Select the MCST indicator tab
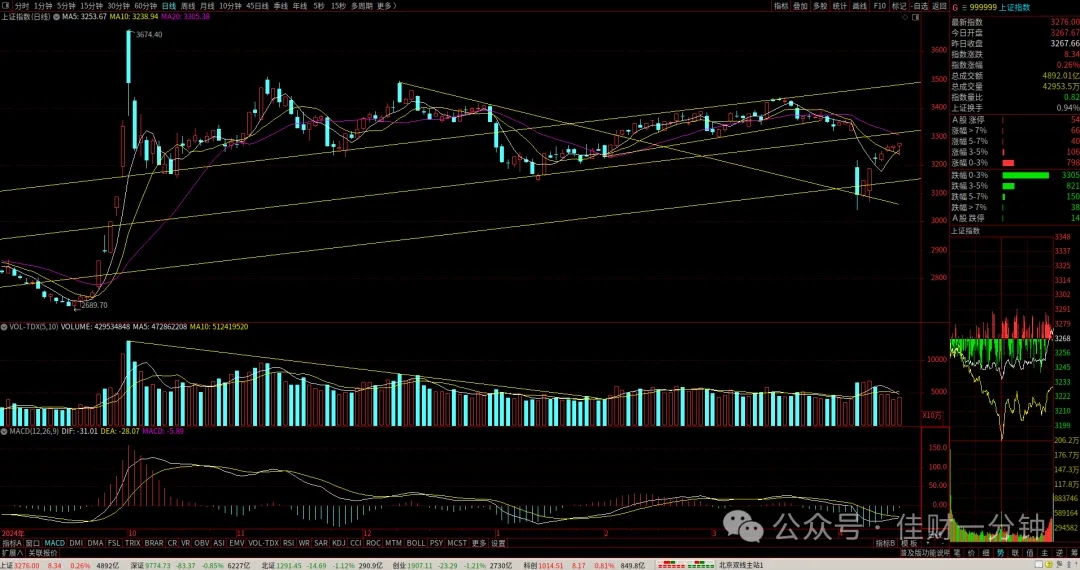The height and width of the screenshot is (570, 1080). point(457,543)
